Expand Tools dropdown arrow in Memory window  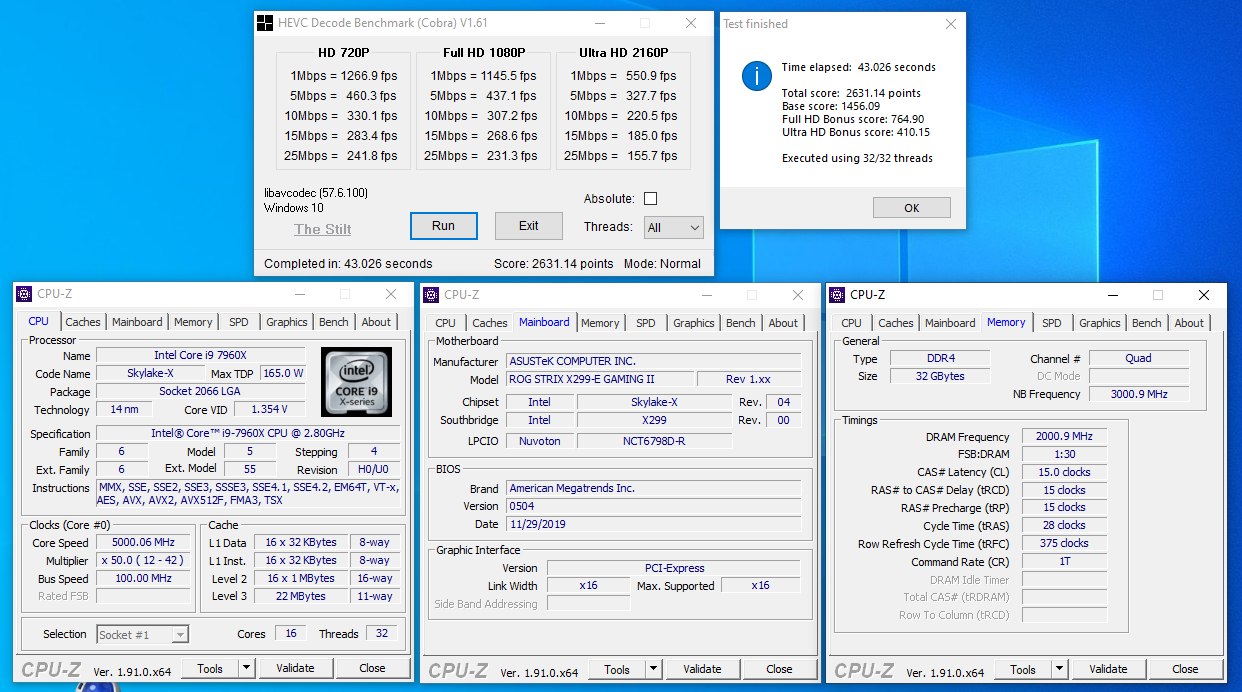click(x=1060, y=669)
